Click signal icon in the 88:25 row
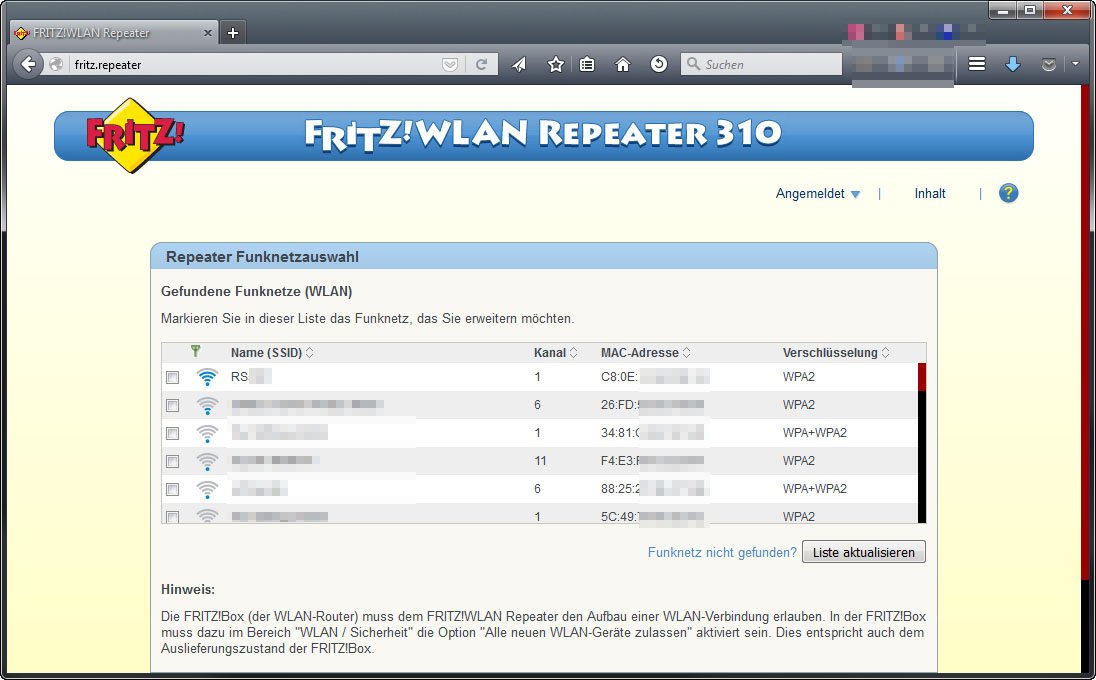The image size is (1096, 680). (207, 489)
